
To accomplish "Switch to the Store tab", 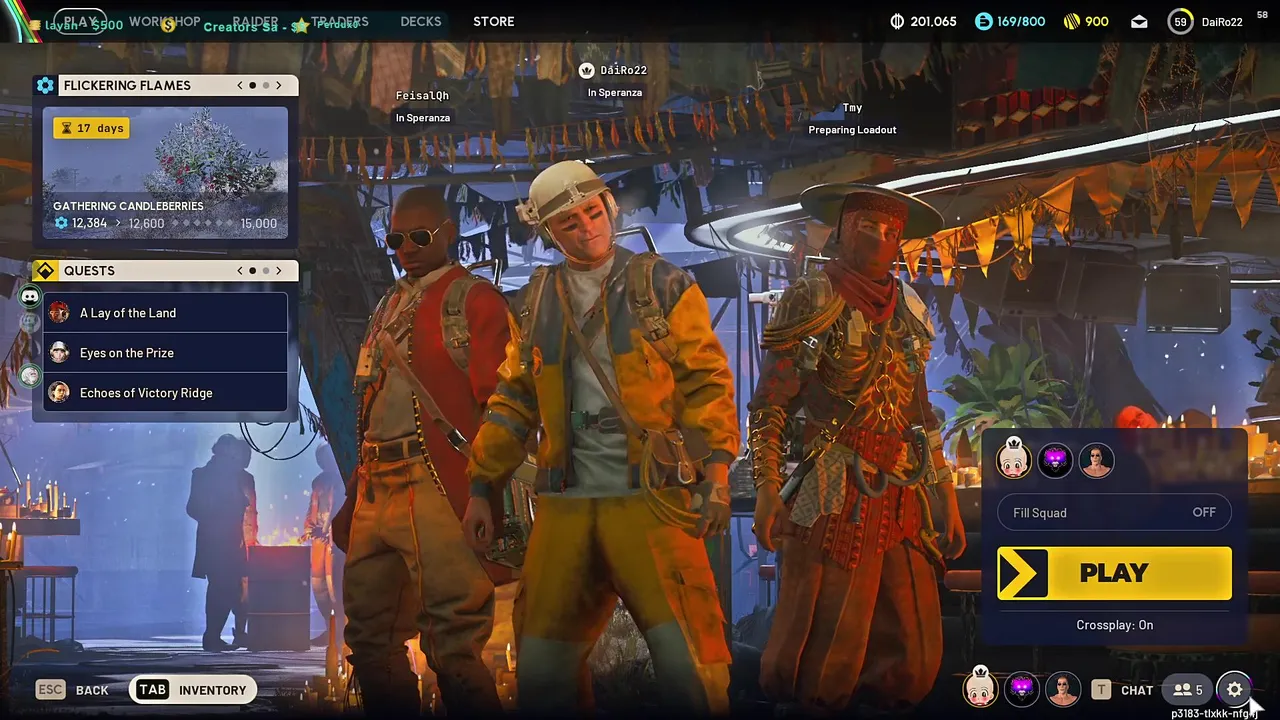I will (x=494, y=21).
